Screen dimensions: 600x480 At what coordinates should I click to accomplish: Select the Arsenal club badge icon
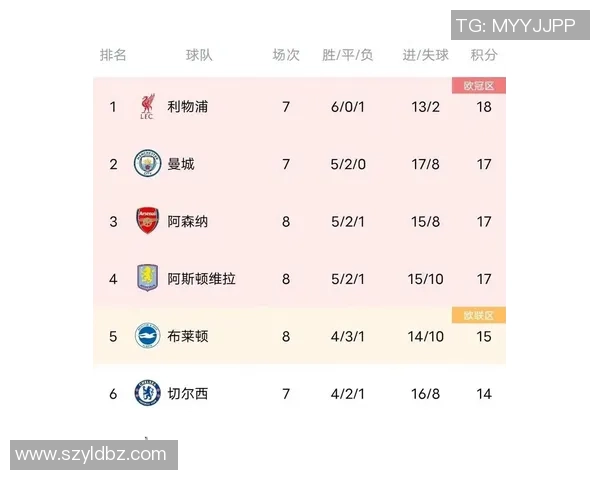pos(147,221)
